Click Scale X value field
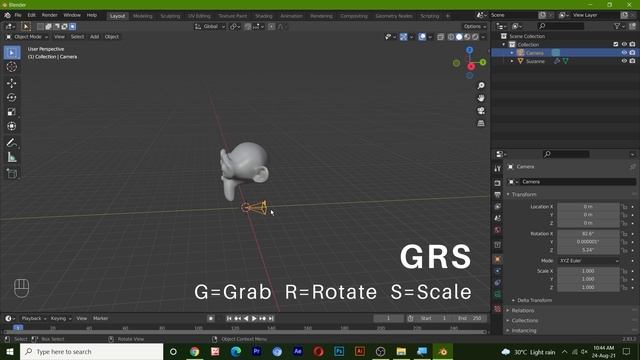640x360 pixels. point(588,271)
